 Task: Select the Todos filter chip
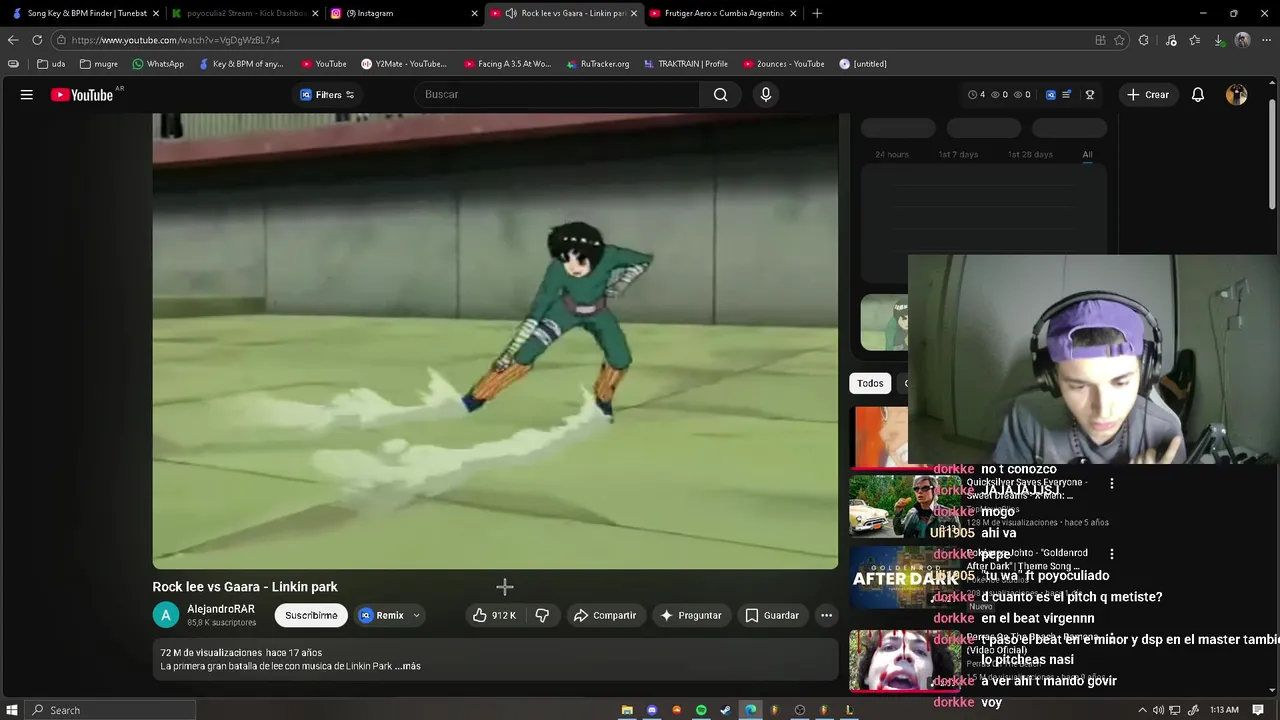pos(870,383)
